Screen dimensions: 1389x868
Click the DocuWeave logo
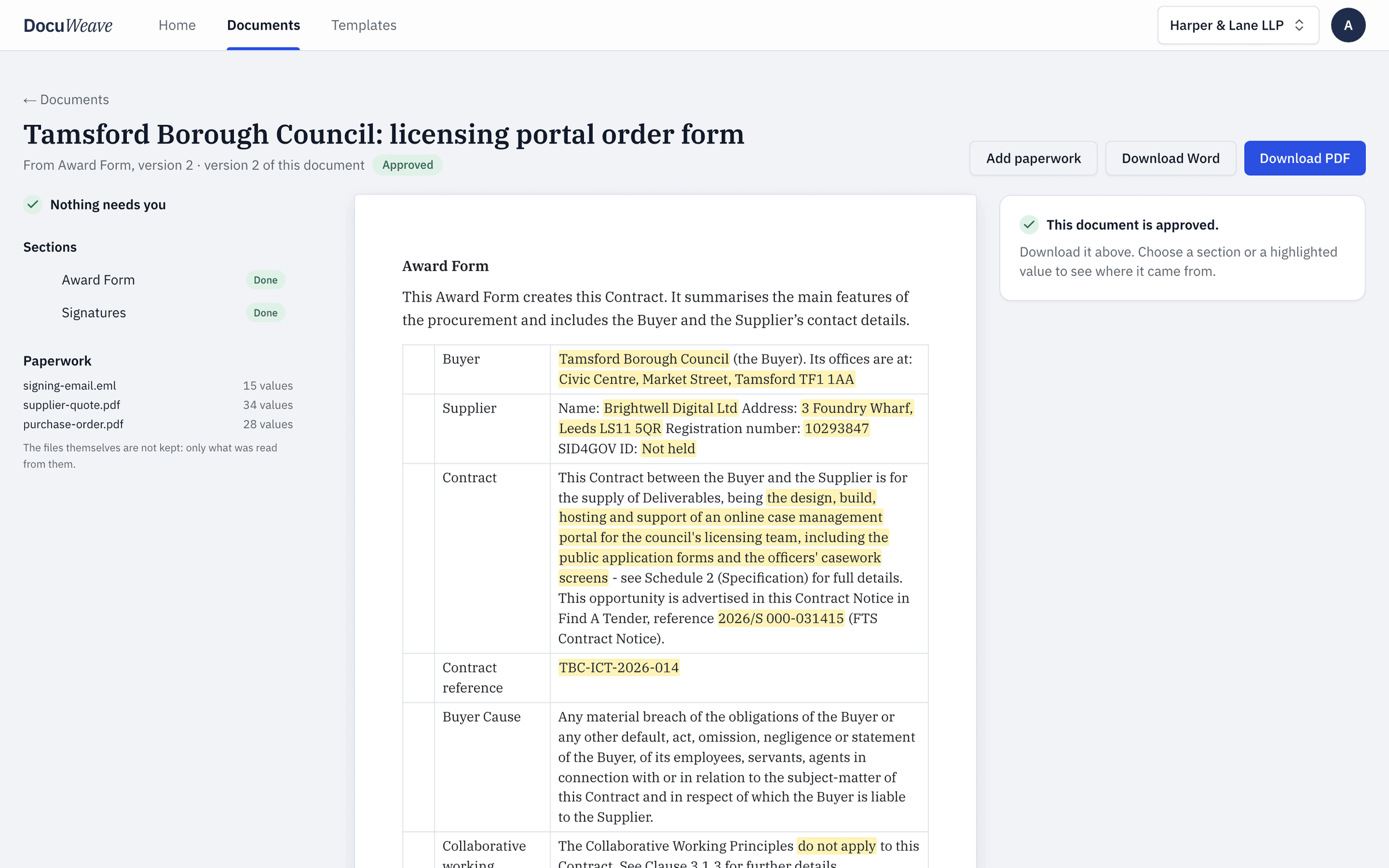click(68, 25)
